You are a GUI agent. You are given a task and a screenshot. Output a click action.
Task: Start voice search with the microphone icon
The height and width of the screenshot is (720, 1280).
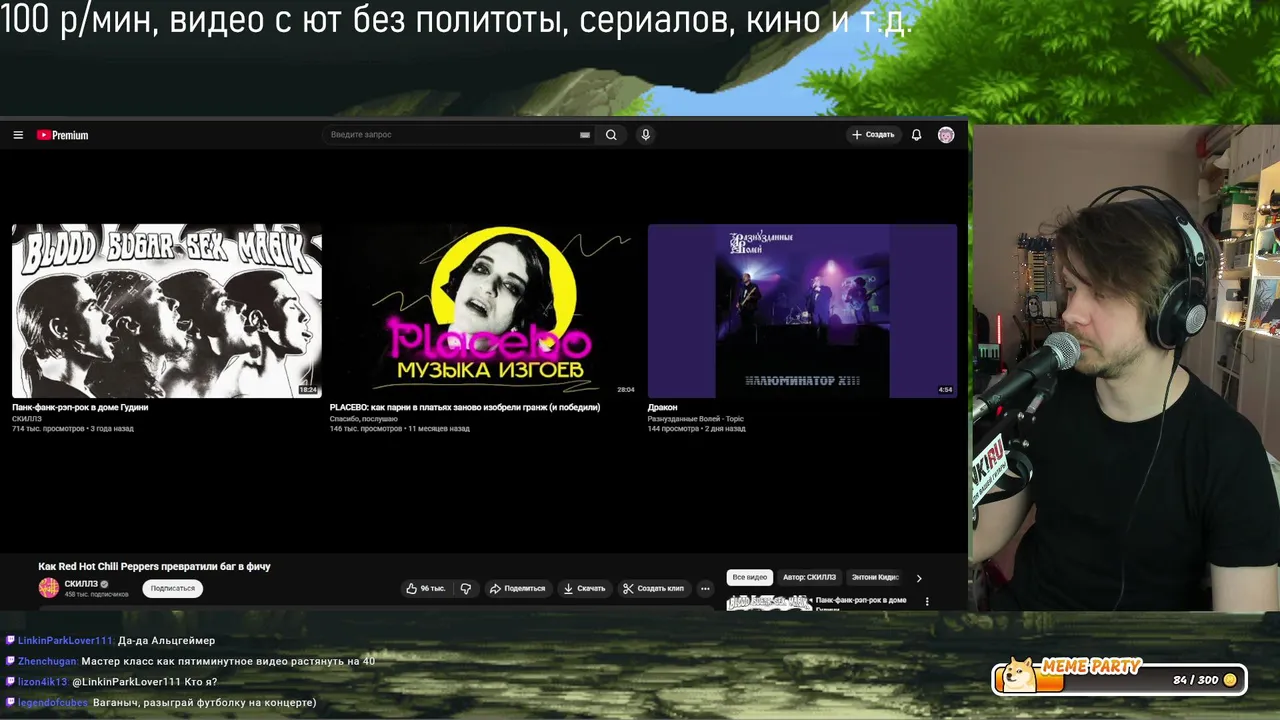coord(646,135)
